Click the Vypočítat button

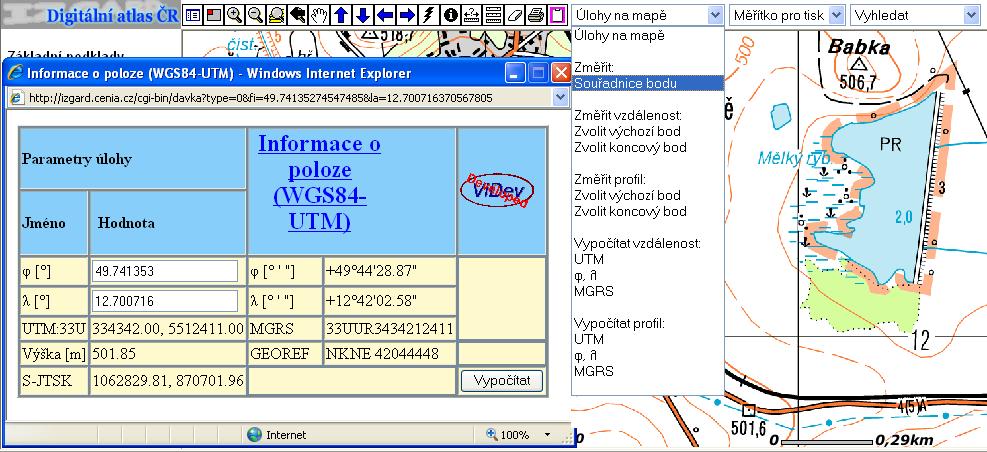coord(502,381)
